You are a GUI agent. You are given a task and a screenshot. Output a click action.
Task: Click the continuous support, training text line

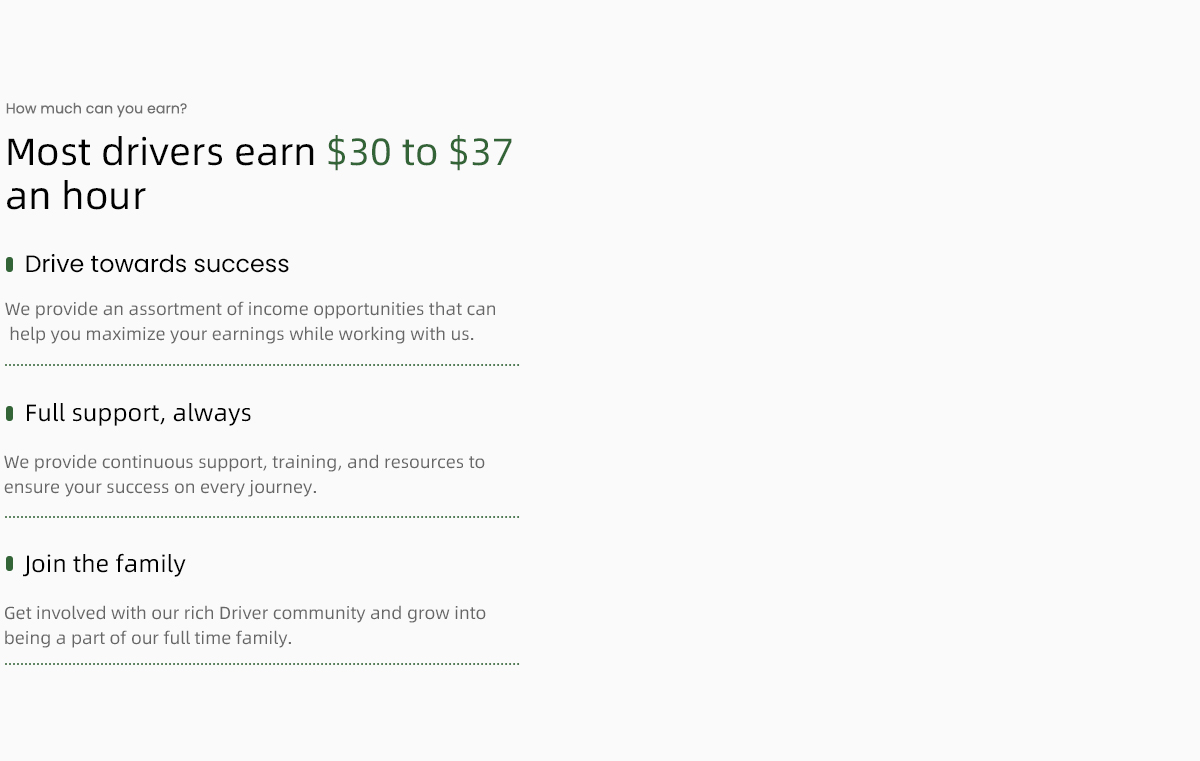(x=244, y=462)
